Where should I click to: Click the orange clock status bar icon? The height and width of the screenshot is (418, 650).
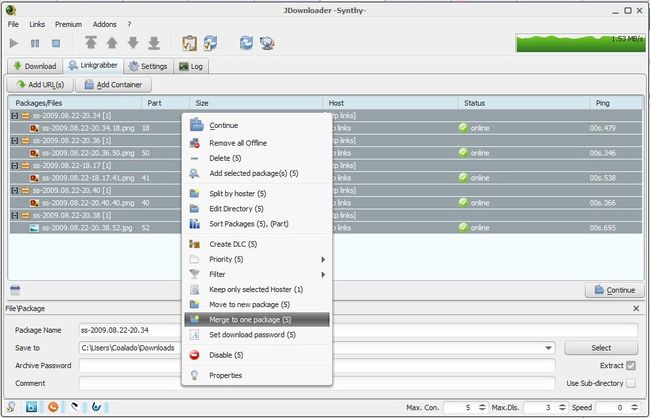click(53, 407)
